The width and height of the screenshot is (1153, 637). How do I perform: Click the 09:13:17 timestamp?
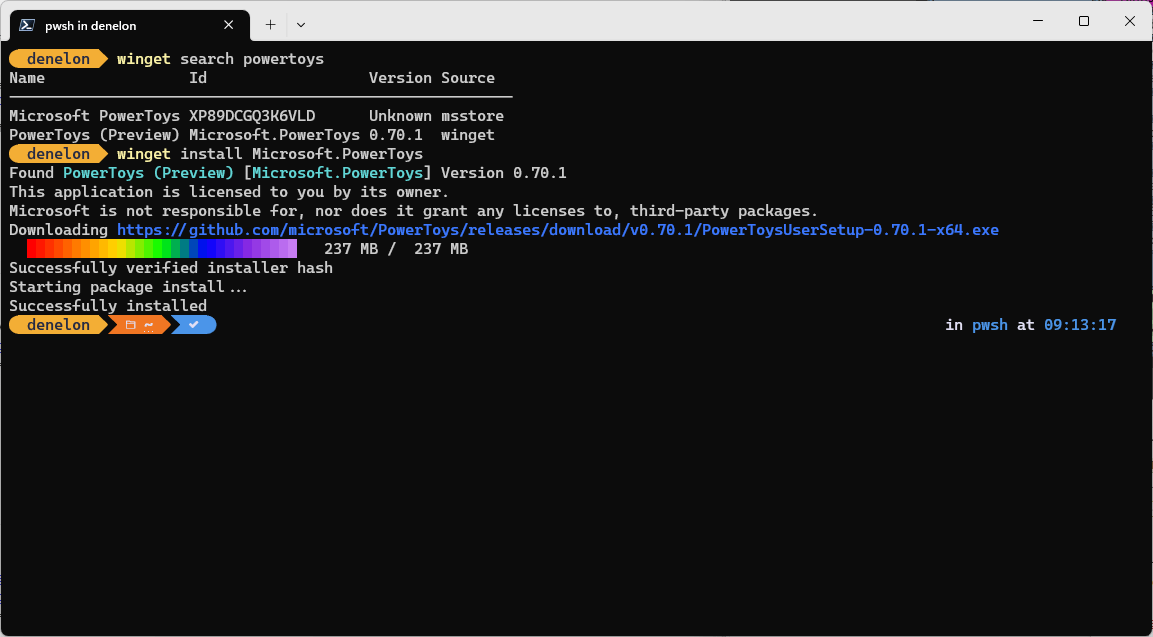[x=1079, y=324]
